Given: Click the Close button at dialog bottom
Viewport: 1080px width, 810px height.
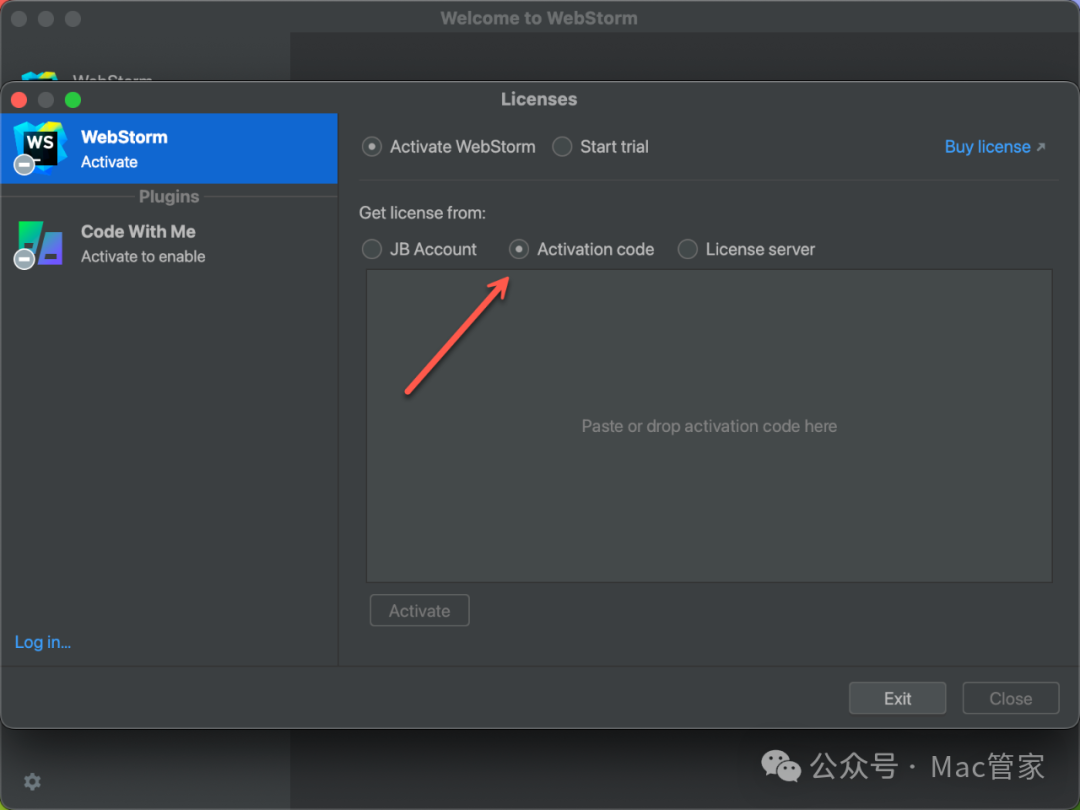Looking at the screenshot, I should coord(1010,698).
